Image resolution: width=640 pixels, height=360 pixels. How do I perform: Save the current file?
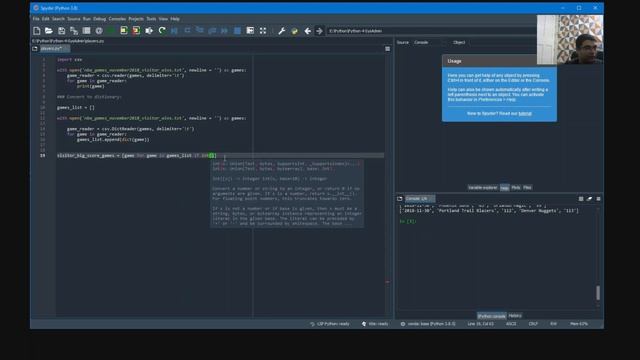[x=62, y=31]
